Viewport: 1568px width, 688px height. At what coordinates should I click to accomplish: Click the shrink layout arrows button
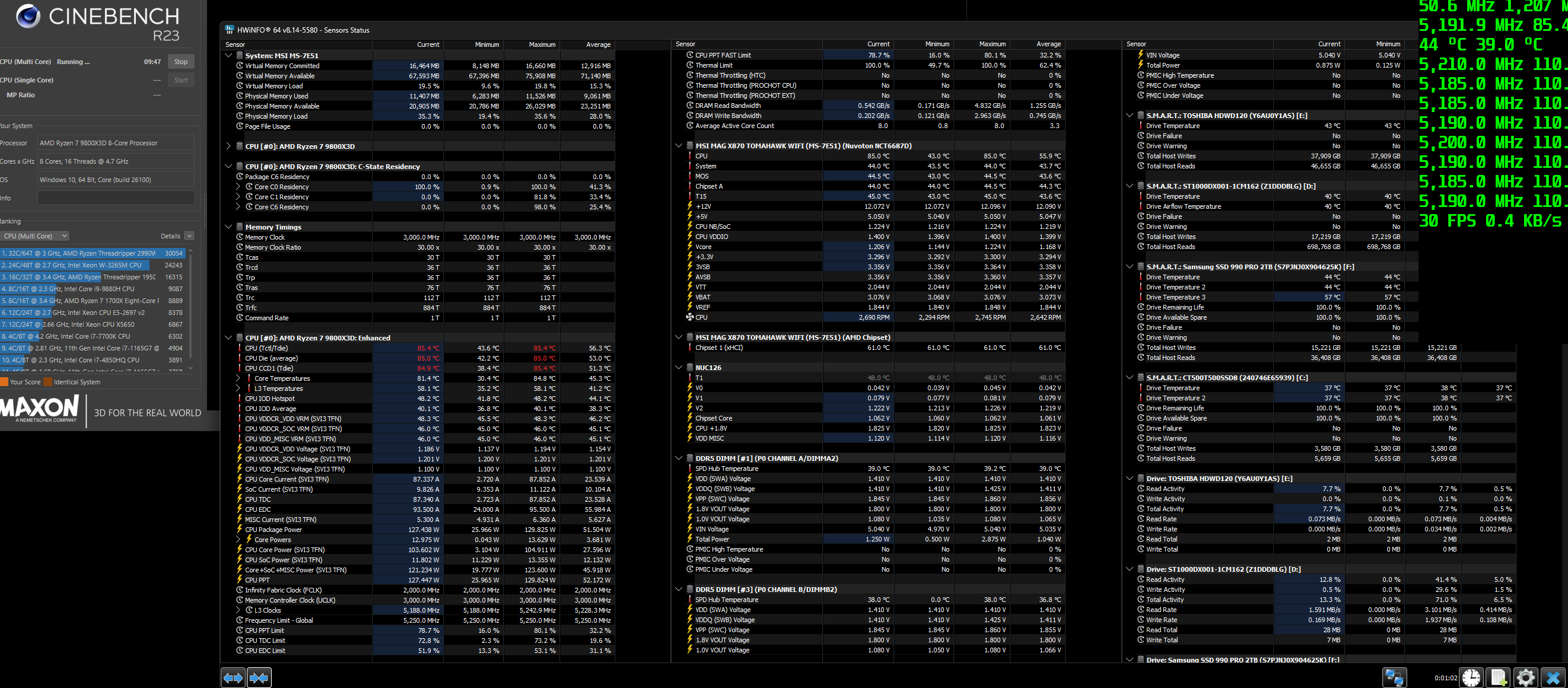(259, 677)
